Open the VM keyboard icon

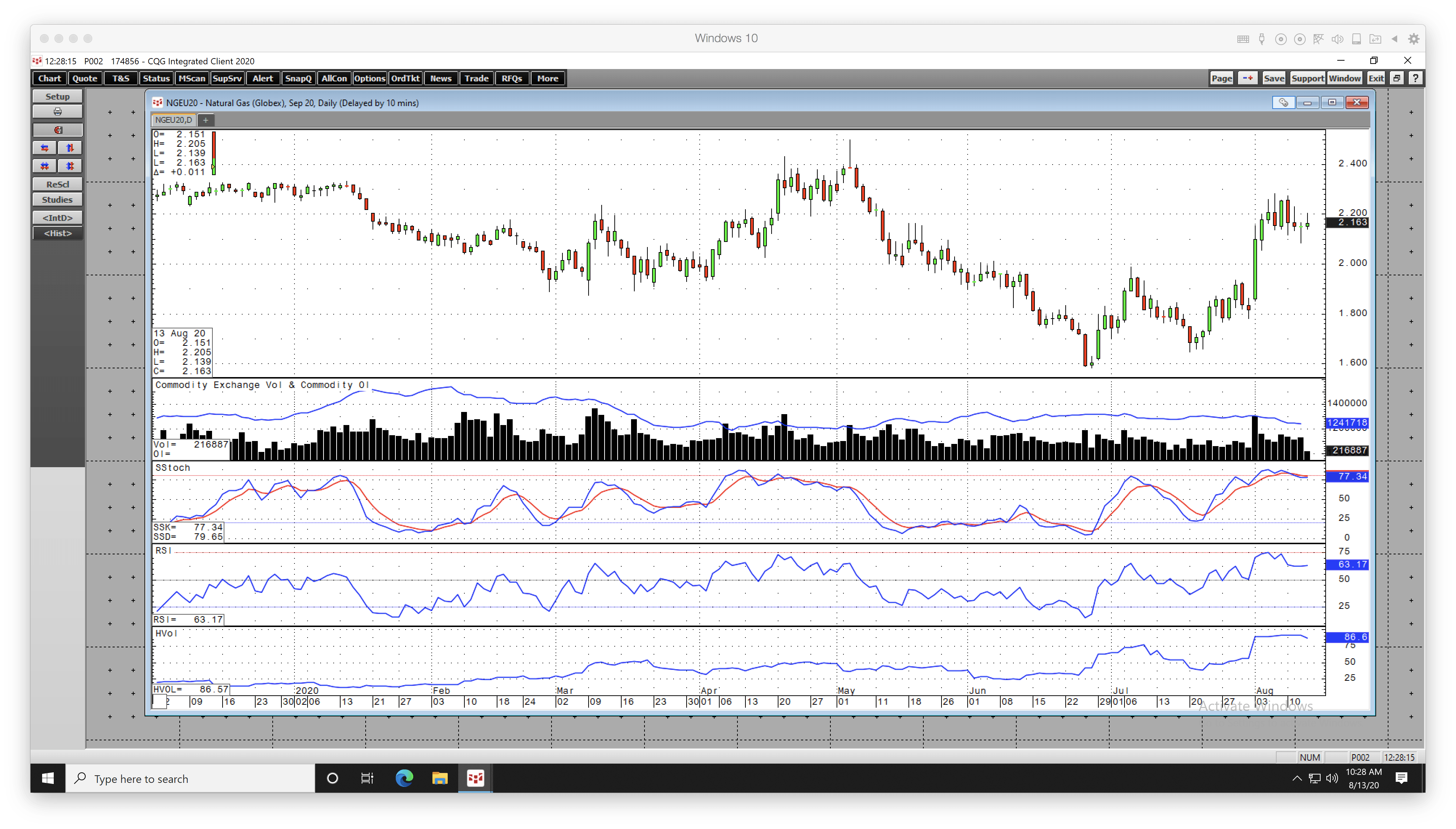click(x=1243, y=39)
